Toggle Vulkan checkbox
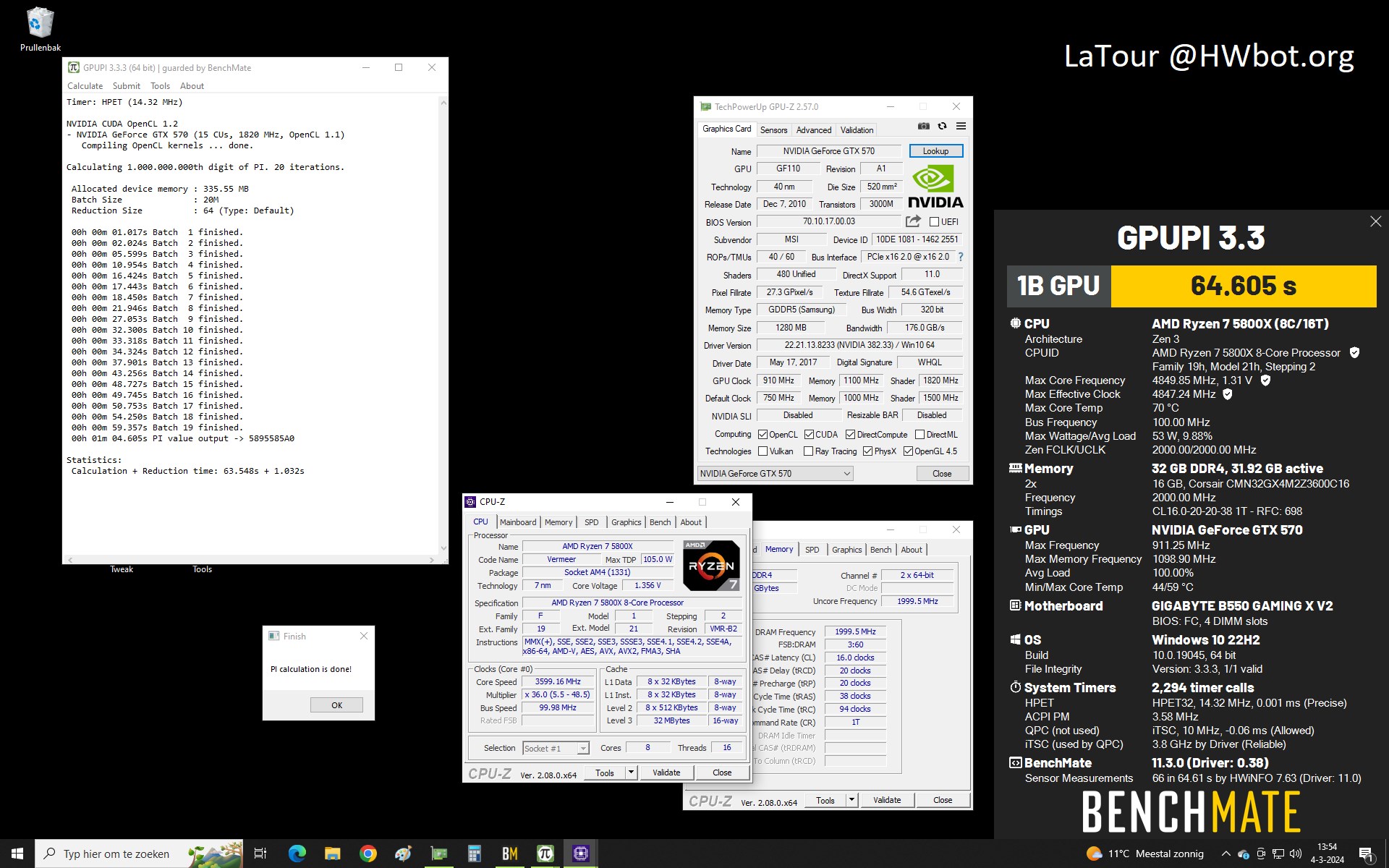The image size is (1389, 868). coord(763,451)
